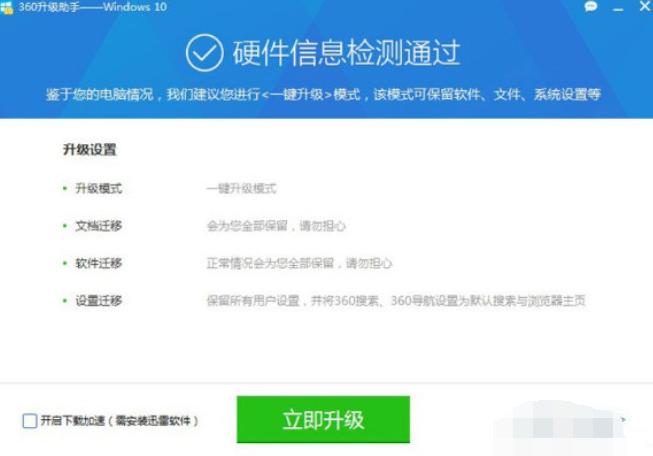Click the 360升级助手 Windows 10 title text

92,7
